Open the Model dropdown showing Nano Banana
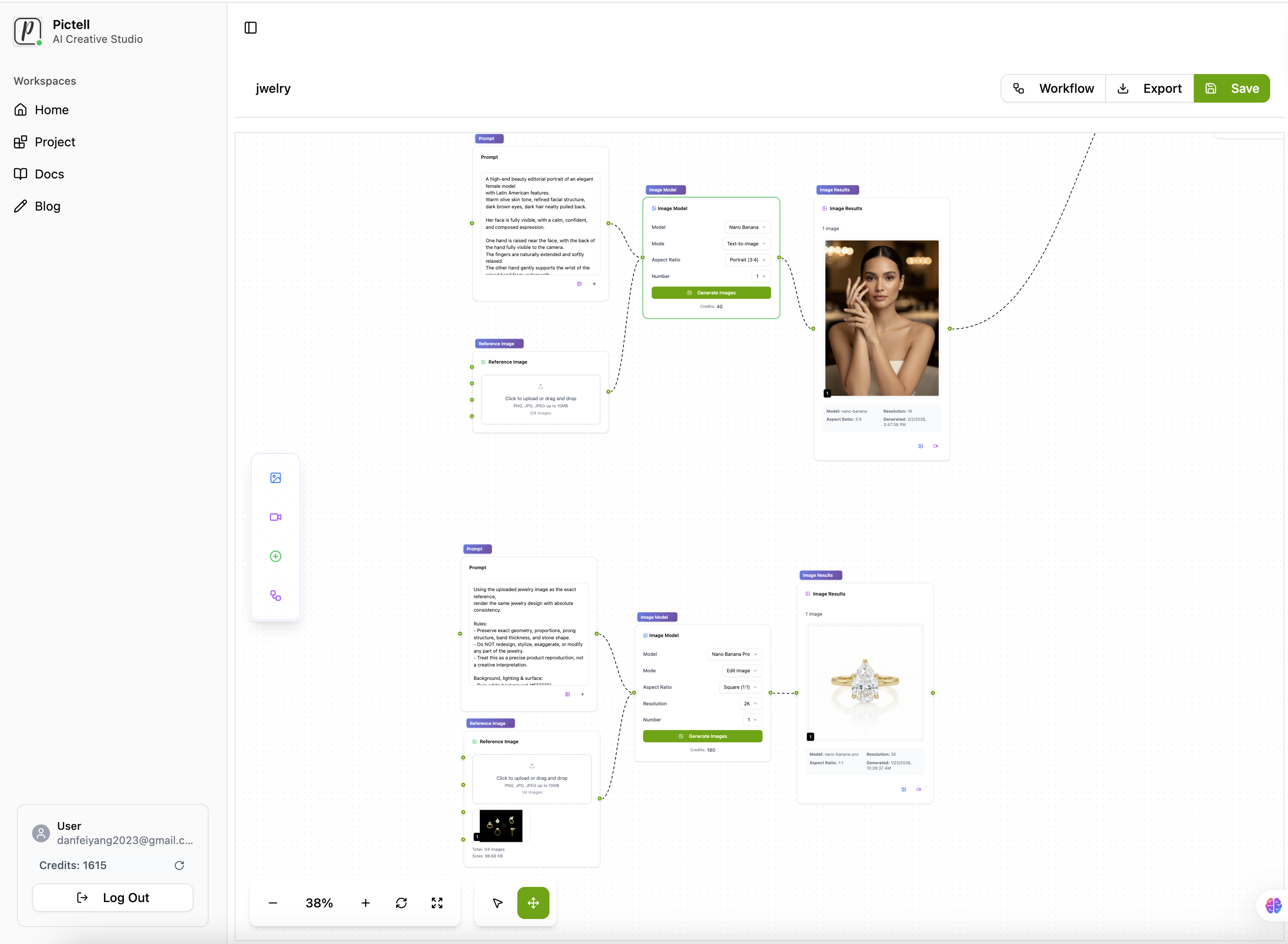The image size is (1288, 944). coord(747,227)
